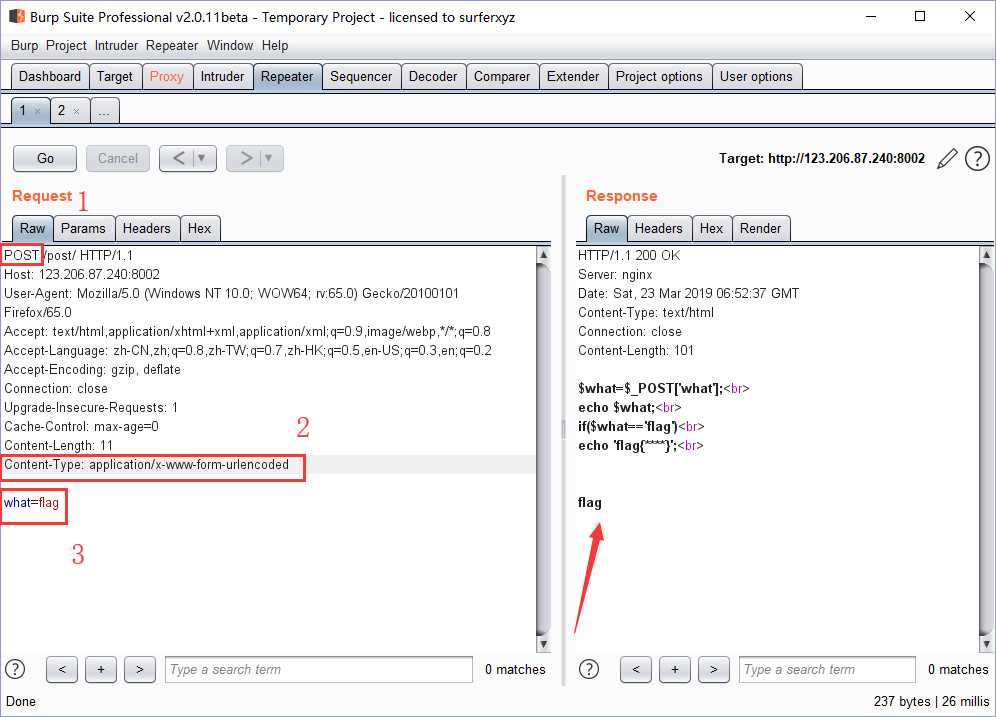Close Repeater tab 1 with its x
Viewport: 996px width, 717px height.
pyautogui.click(x=37, y=112)
